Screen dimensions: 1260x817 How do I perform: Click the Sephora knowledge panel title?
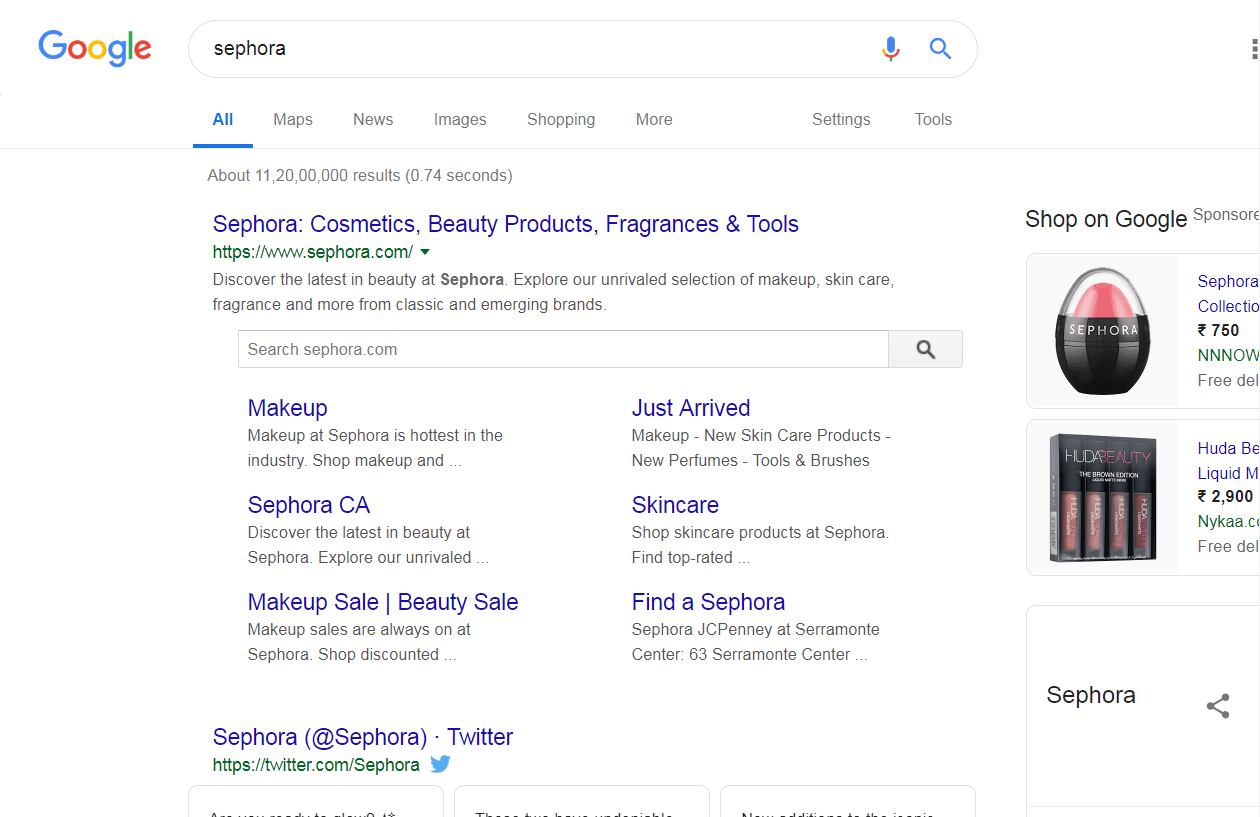(1091, 695)
